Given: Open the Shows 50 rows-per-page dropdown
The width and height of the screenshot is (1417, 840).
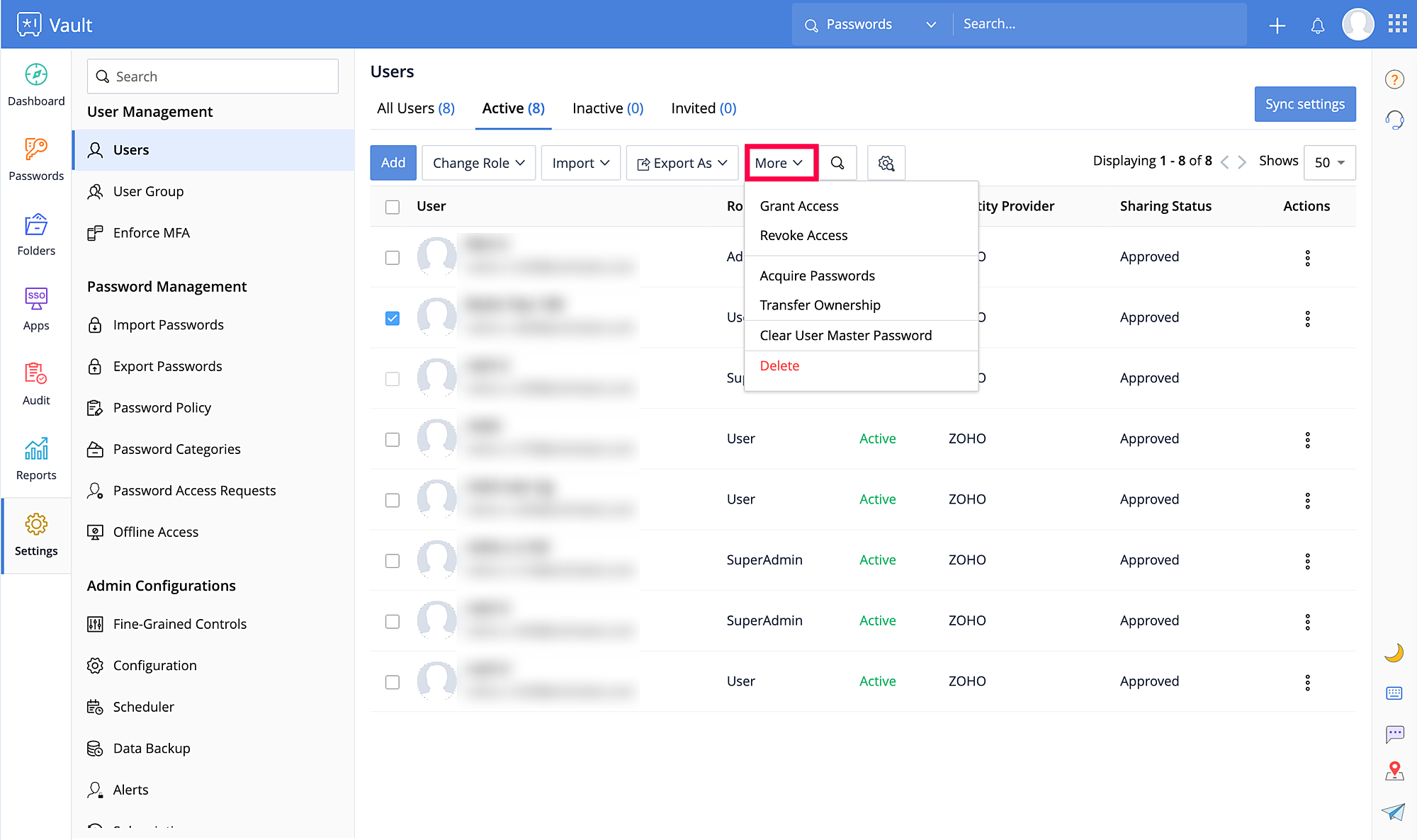Looking at the screenshot, I should [x=1330, y=163].
